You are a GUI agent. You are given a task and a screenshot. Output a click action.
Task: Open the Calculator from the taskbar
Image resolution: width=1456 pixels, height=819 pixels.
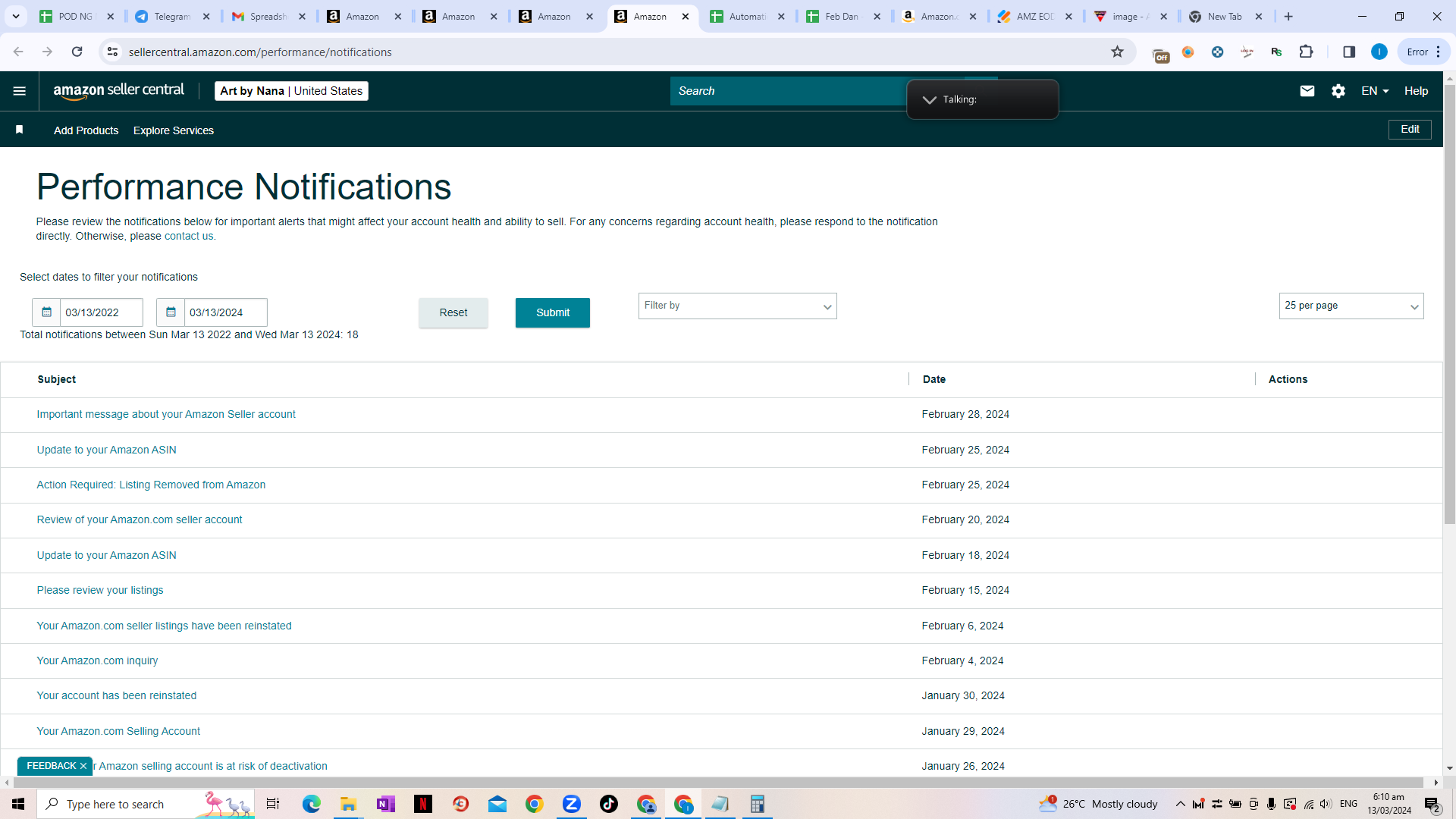(x=758, y=804)
